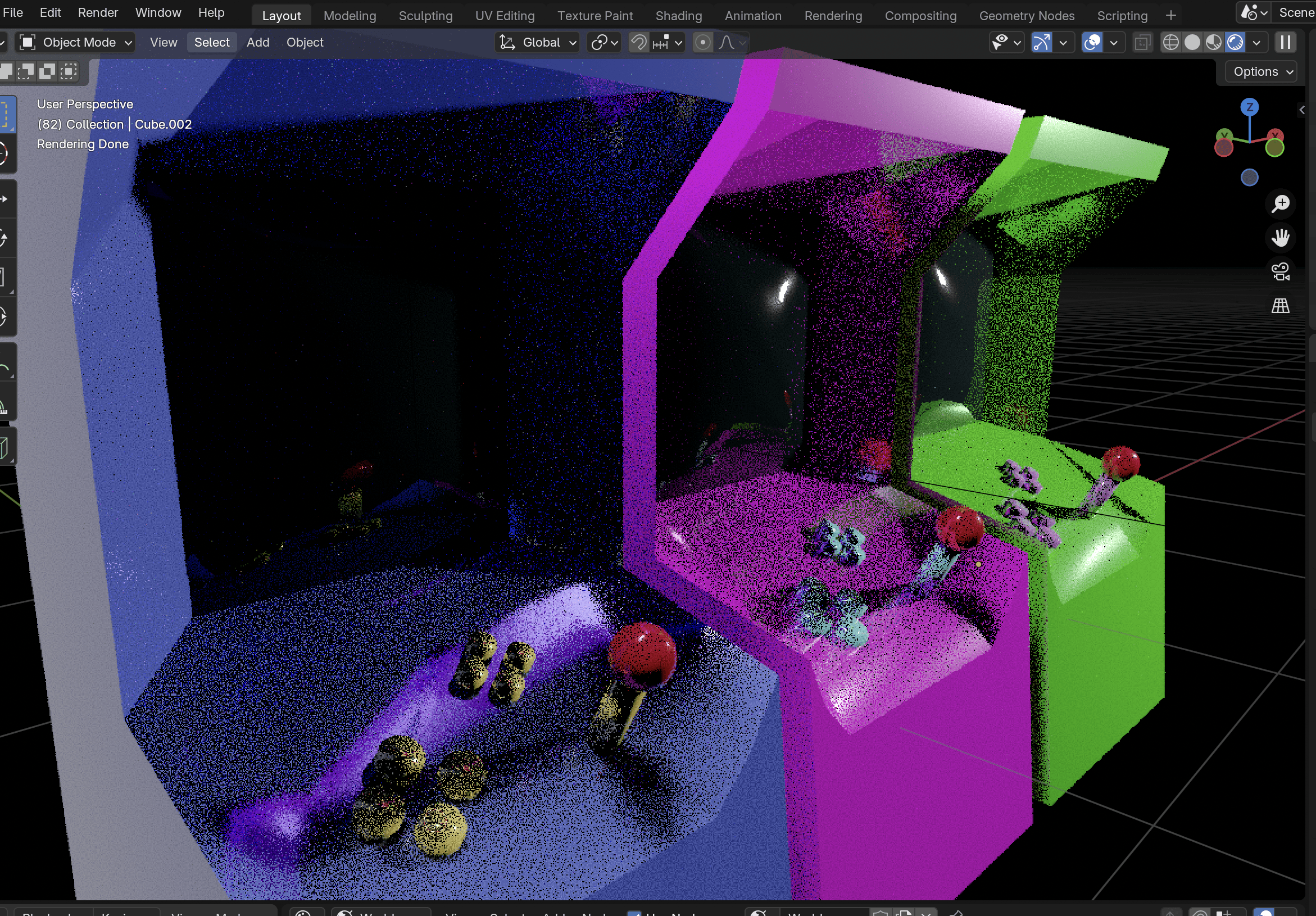This screenshot has width=1316, height=916.
Task: Toggle the camera view icon
Action: 1280,271
